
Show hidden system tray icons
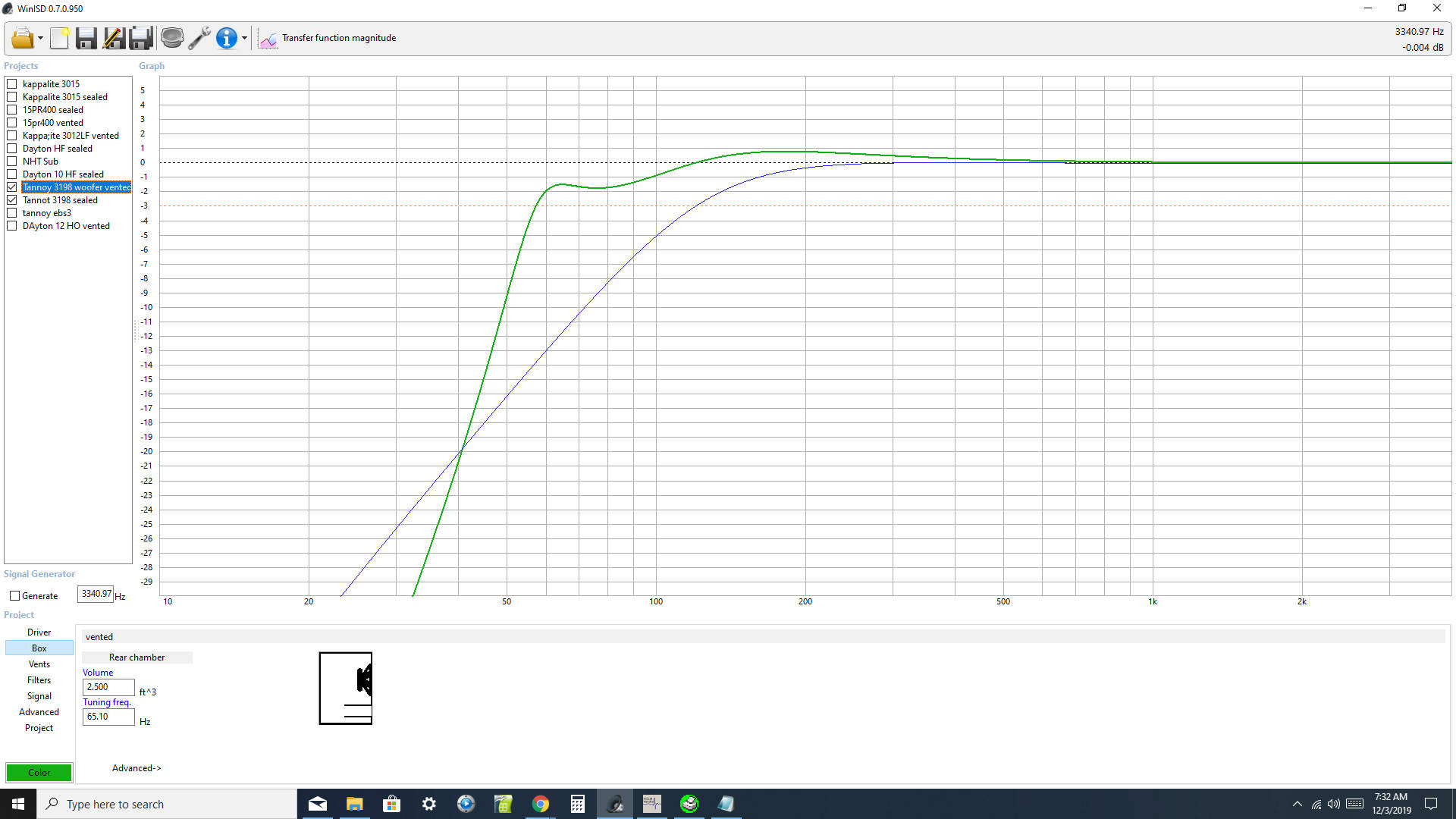(x=1298, y=804)
